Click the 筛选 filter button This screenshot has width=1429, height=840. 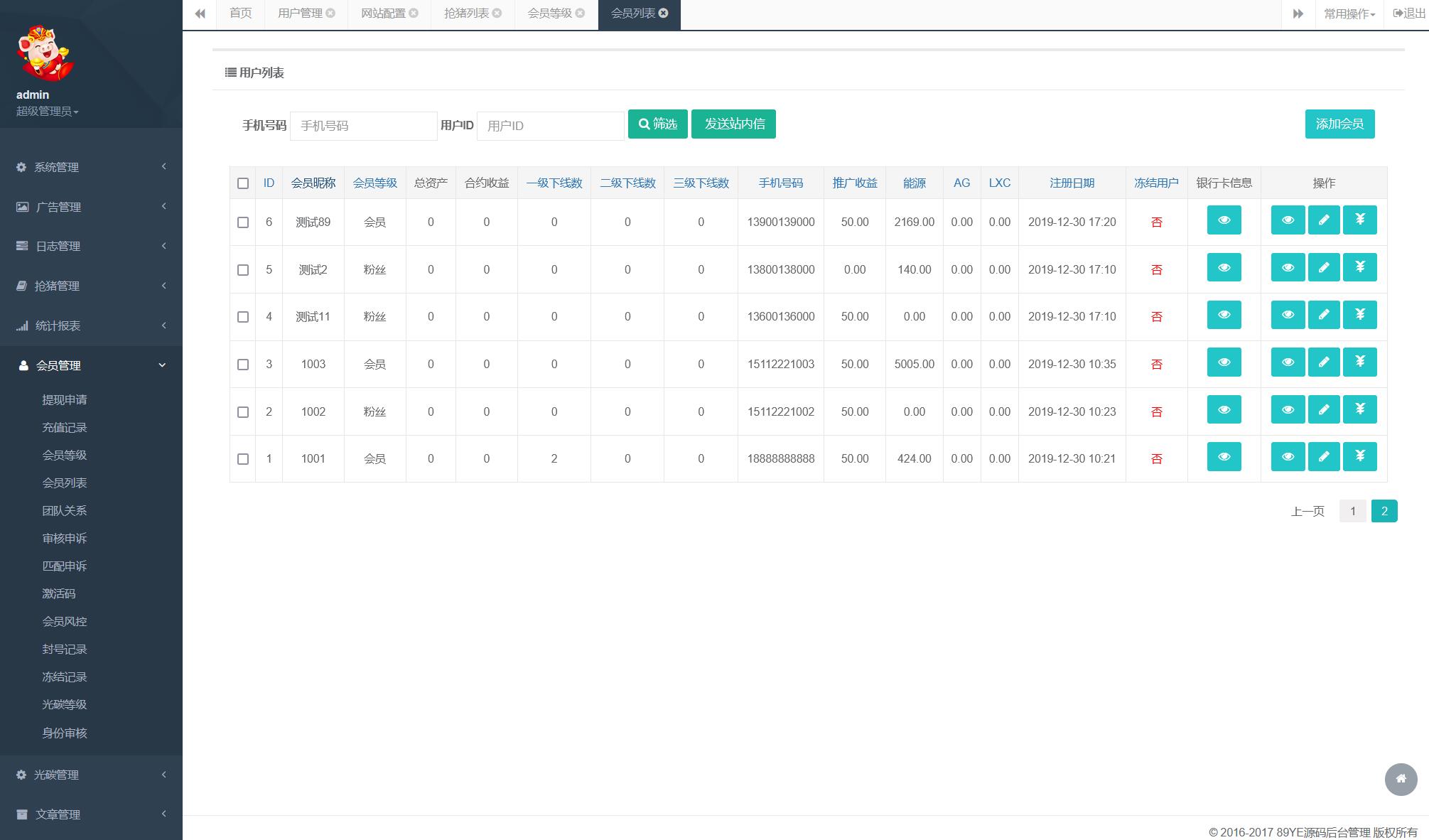click(x=657, y=124)
